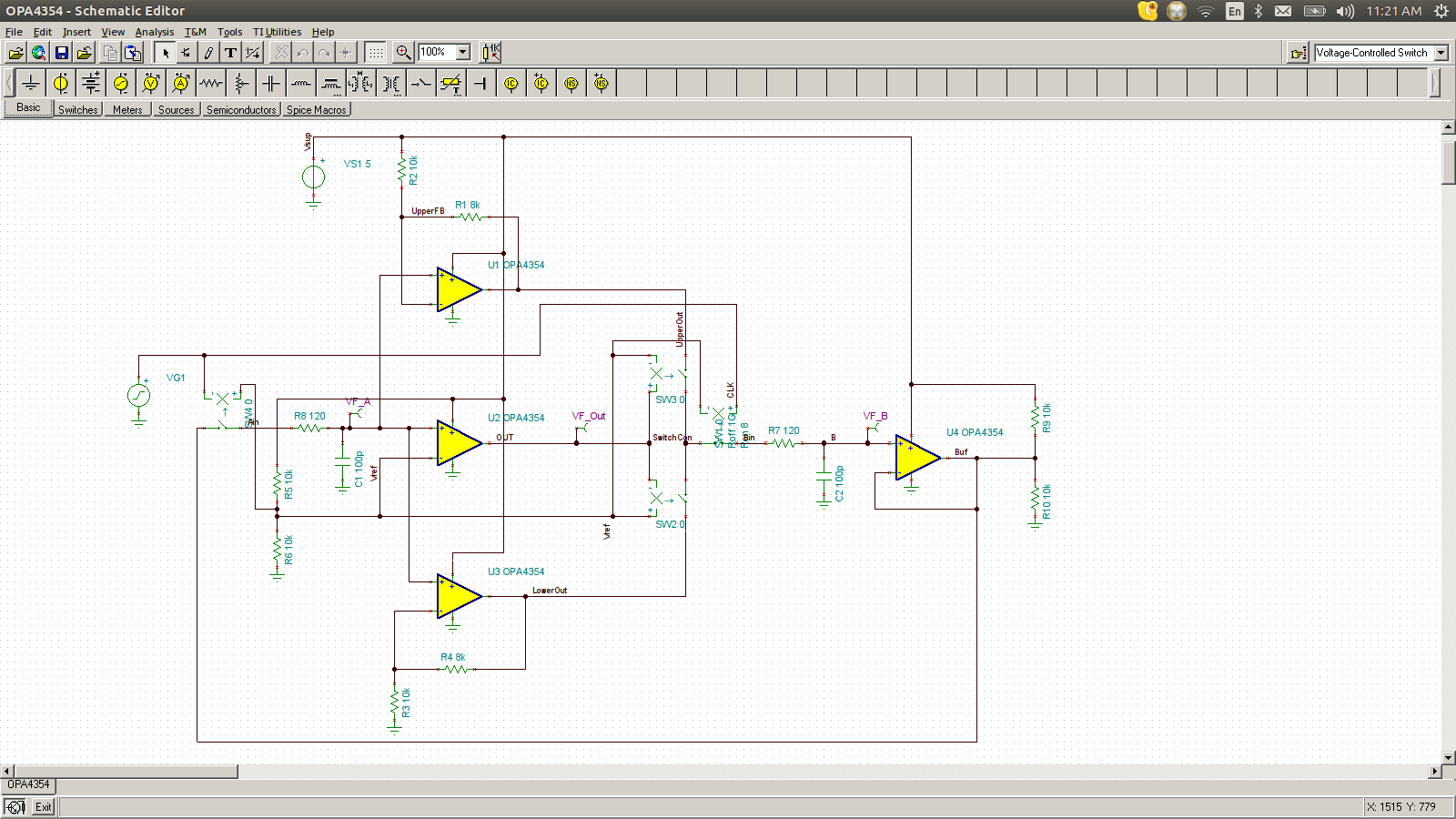Open a schematic file with the folder icon
Image resolution: width=1456 pixels, height=819 pixels.
(15, 52)
